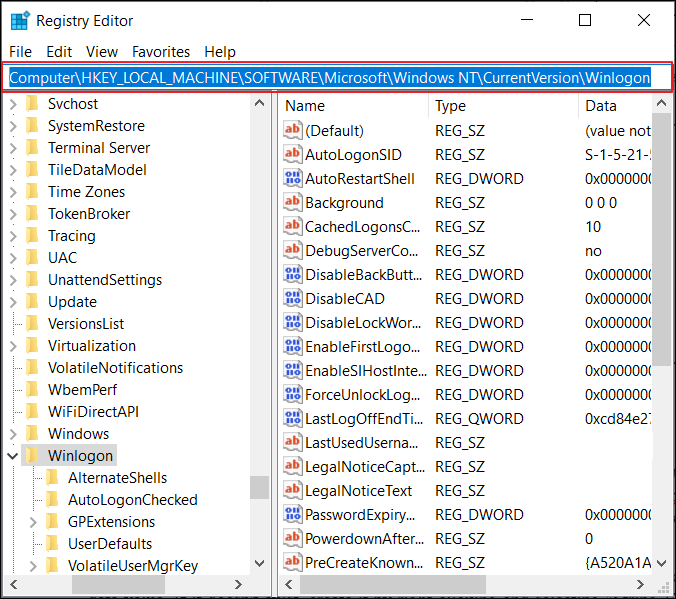Open the Favorites menu
The height and width of the screenshot is (599, 676).
click(x=161, y=52)
